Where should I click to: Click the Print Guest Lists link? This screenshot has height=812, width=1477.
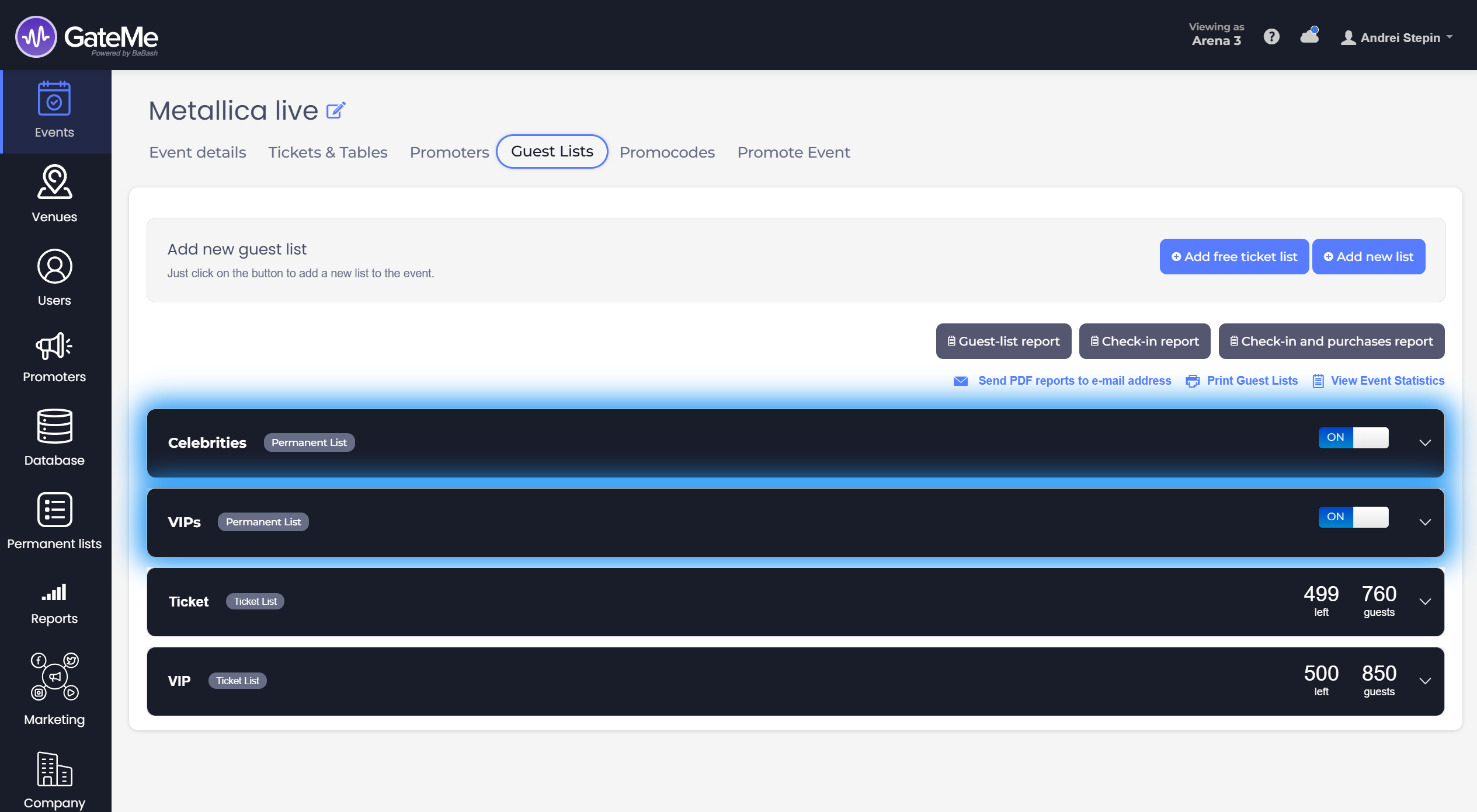pyautogui.click(x=1252, y=381)
